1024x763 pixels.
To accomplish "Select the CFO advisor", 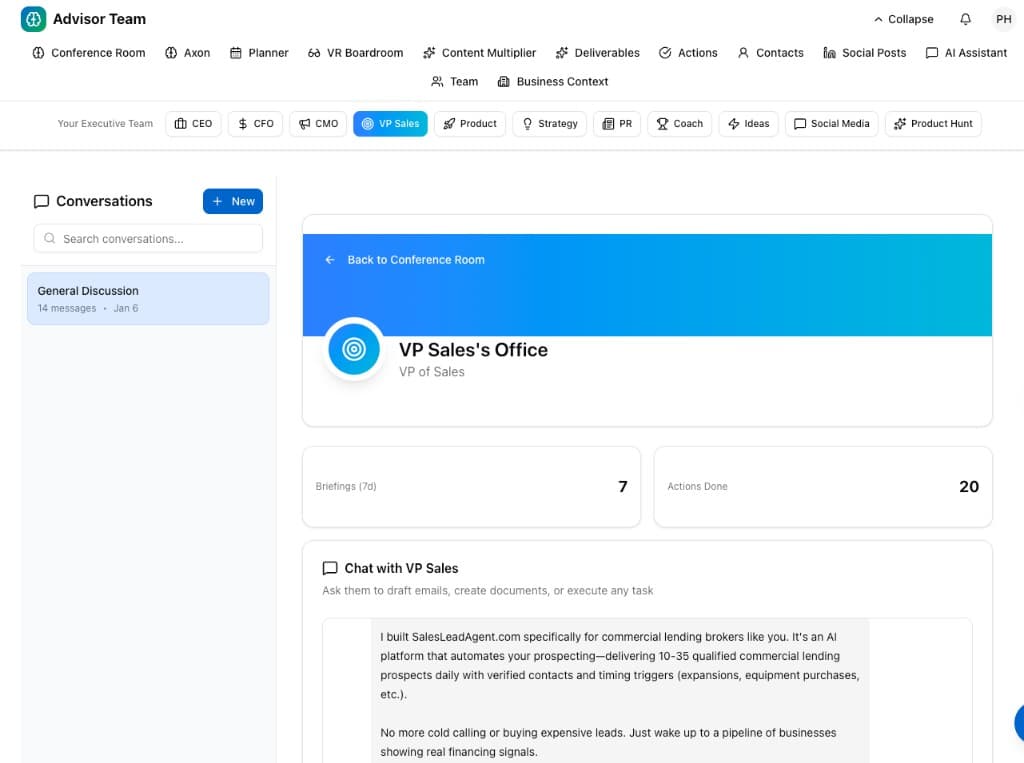I will pyautogui.click(x=255, y=123).
